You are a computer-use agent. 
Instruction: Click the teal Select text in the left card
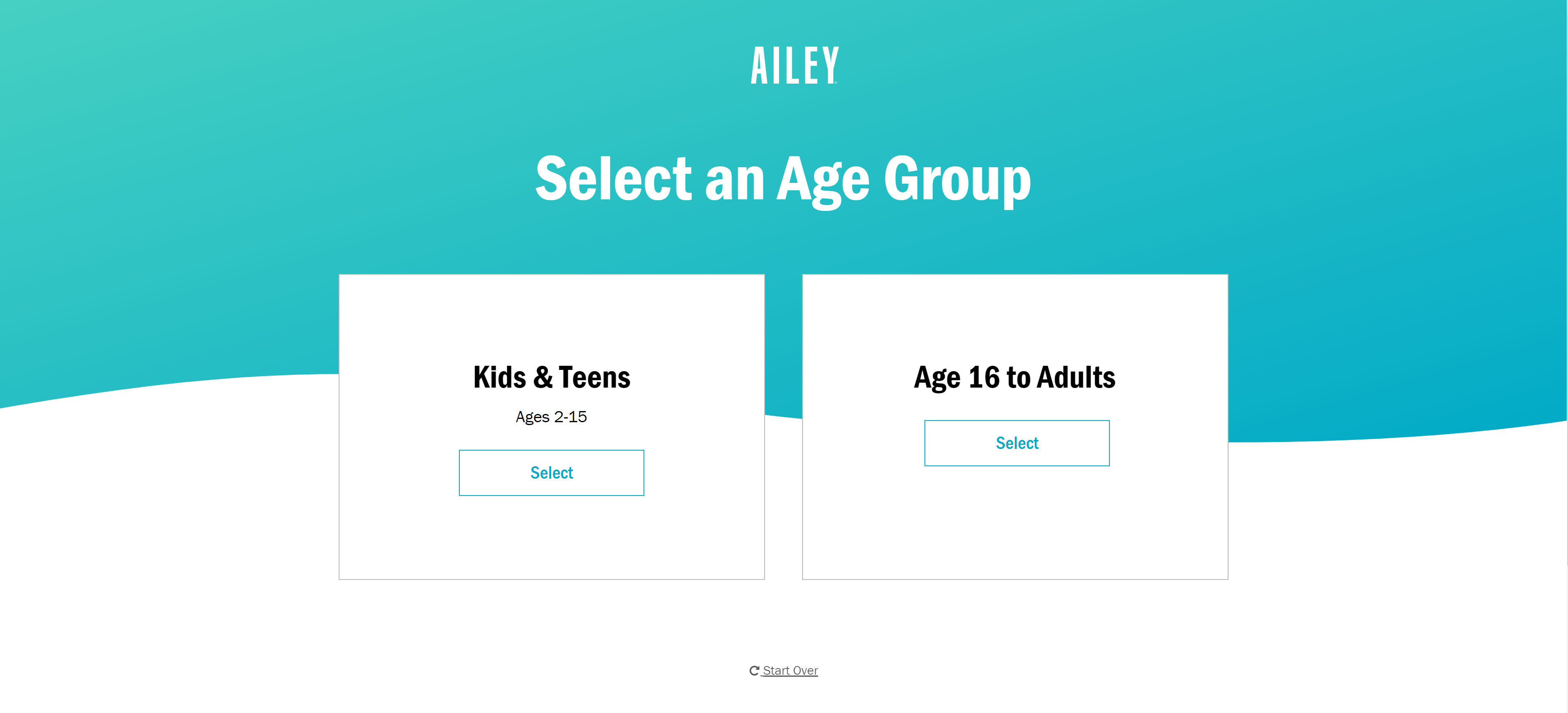(x=552, y=473)
